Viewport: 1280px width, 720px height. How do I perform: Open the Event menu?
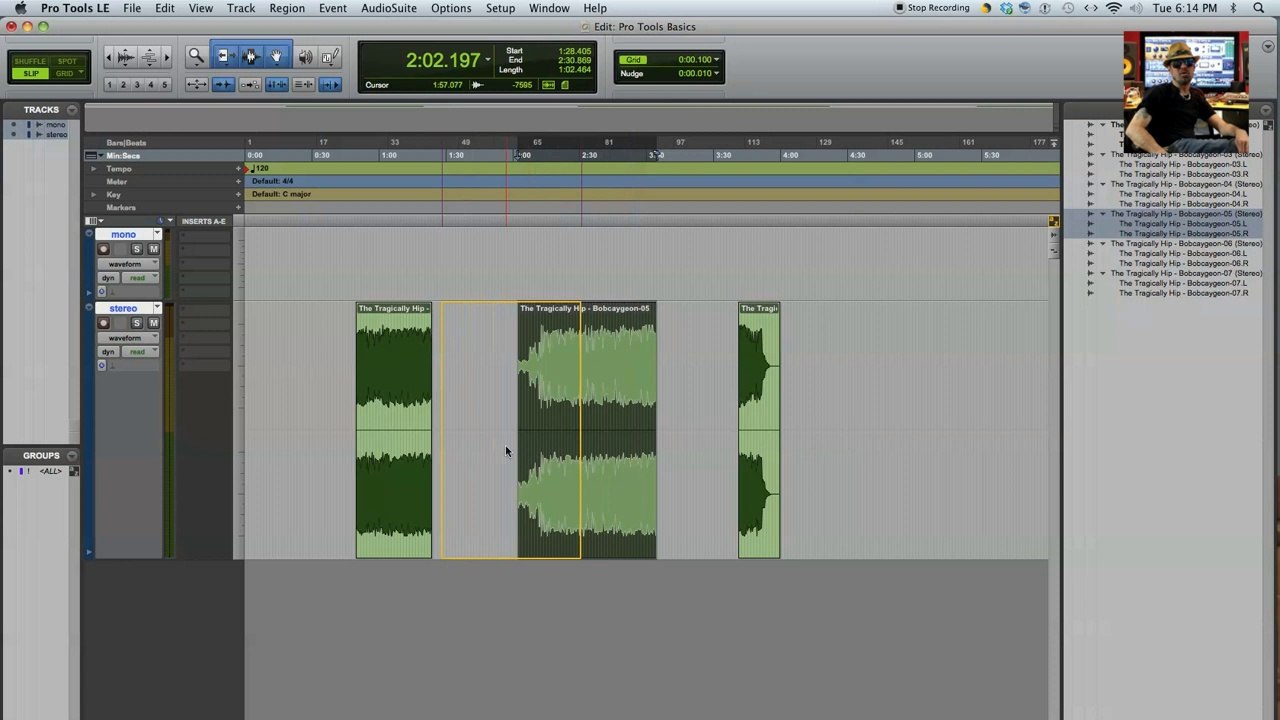click(x=333, y=8)
